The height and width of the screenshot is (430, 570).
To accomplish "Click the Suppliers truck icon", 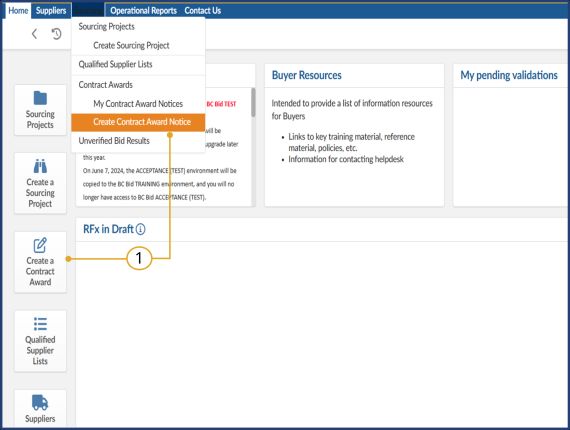I will point(40,402).
